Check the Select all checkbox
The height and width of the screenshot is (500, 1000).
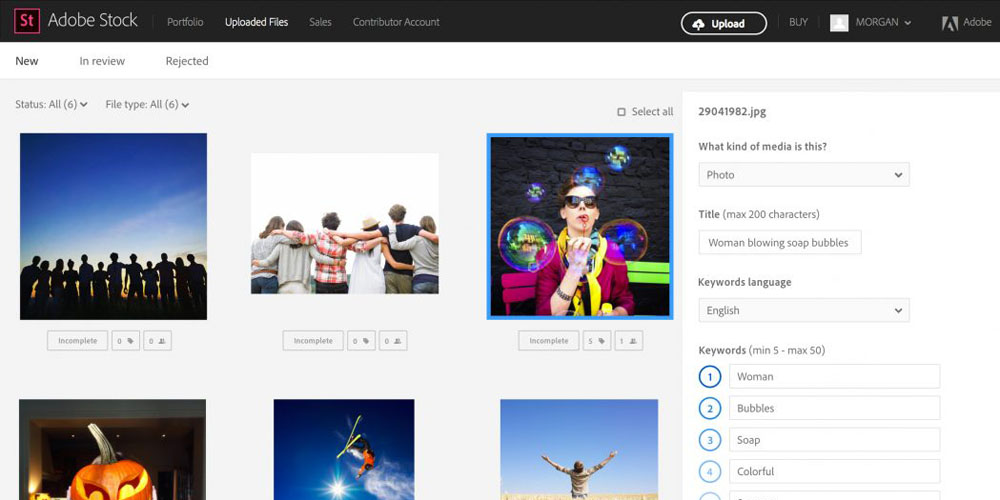pos(622,112)
